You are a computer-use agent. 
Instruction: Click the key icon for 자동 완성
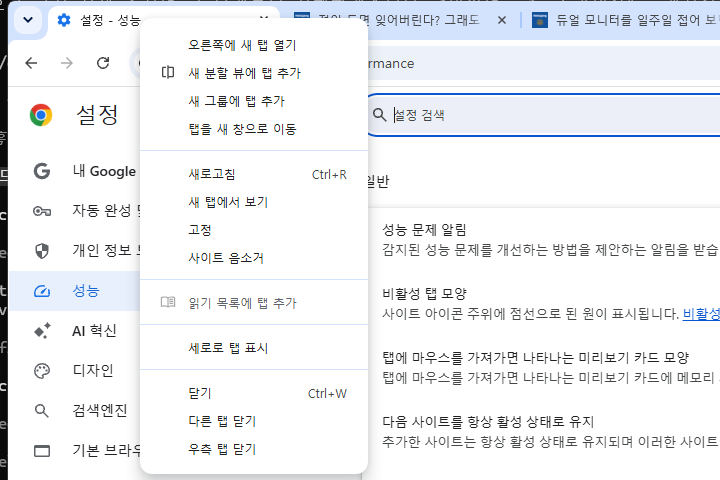click(42, 211)
